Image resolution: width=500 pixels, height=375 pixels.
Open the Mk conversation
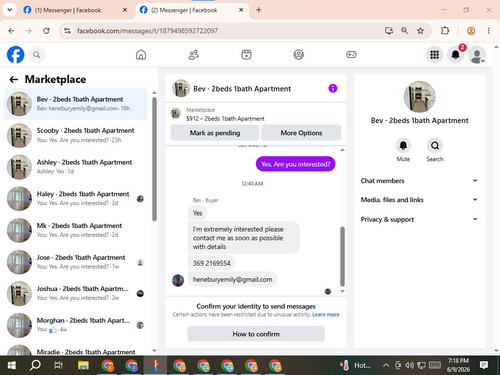75,230
